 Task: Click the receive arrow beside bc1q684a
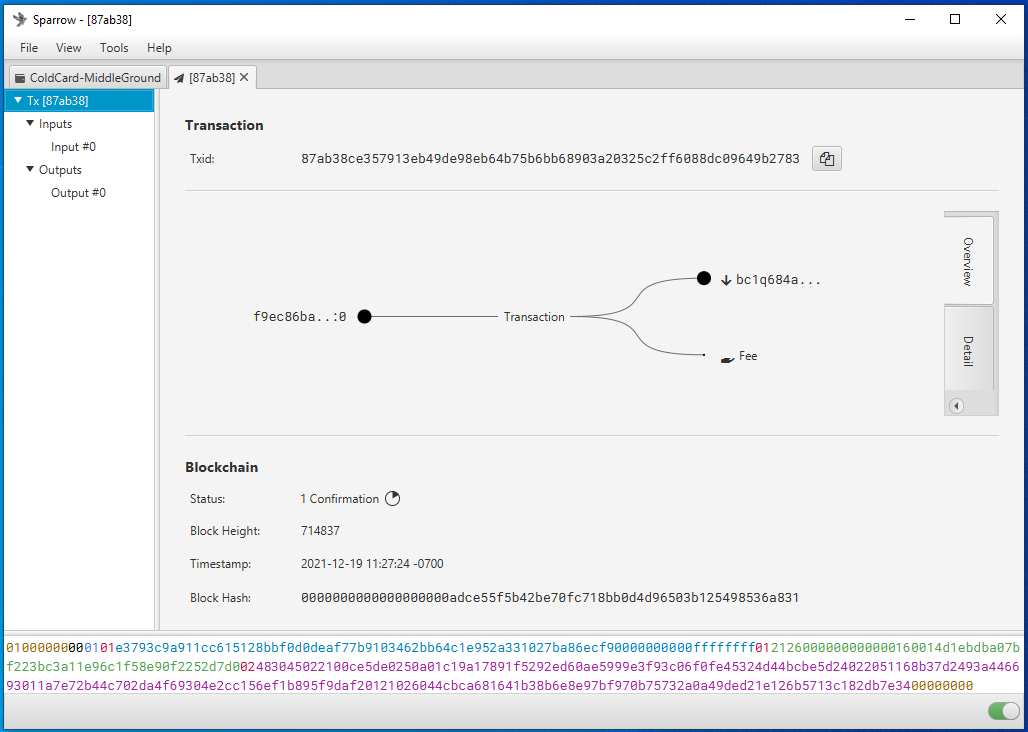726,280
